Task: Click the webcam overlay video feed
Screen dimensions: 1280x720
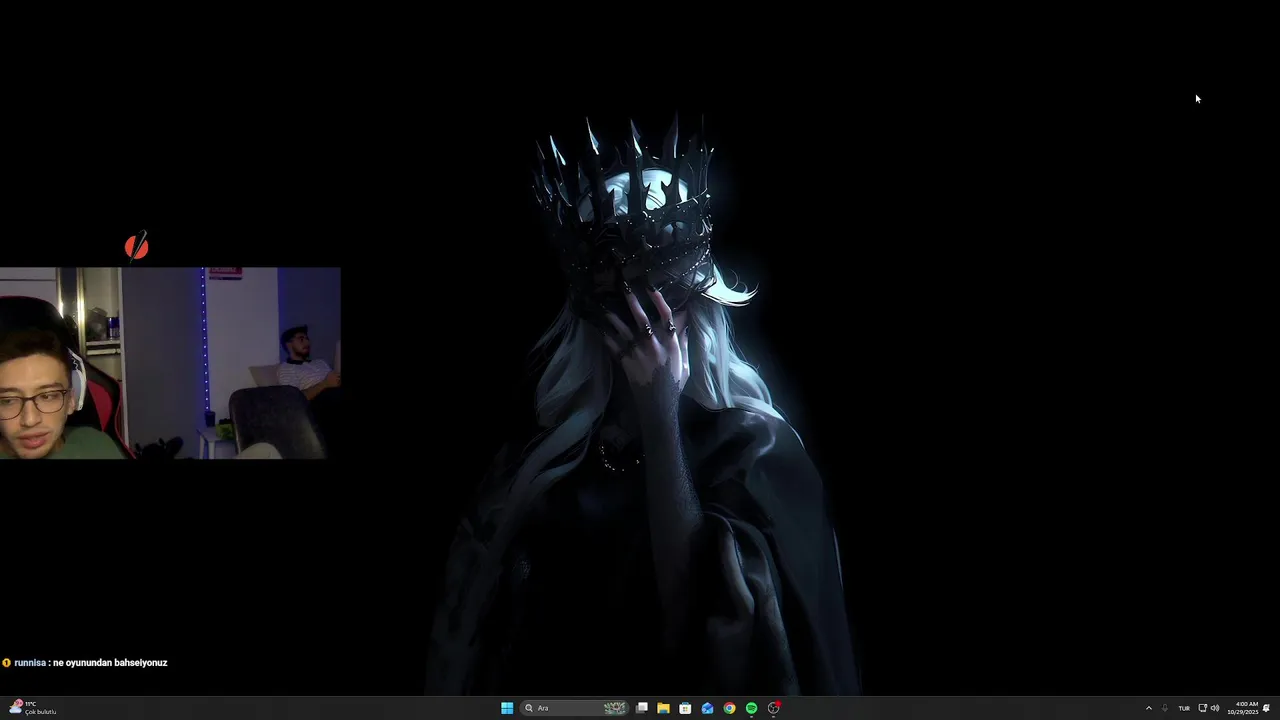Action: (170, 363)
